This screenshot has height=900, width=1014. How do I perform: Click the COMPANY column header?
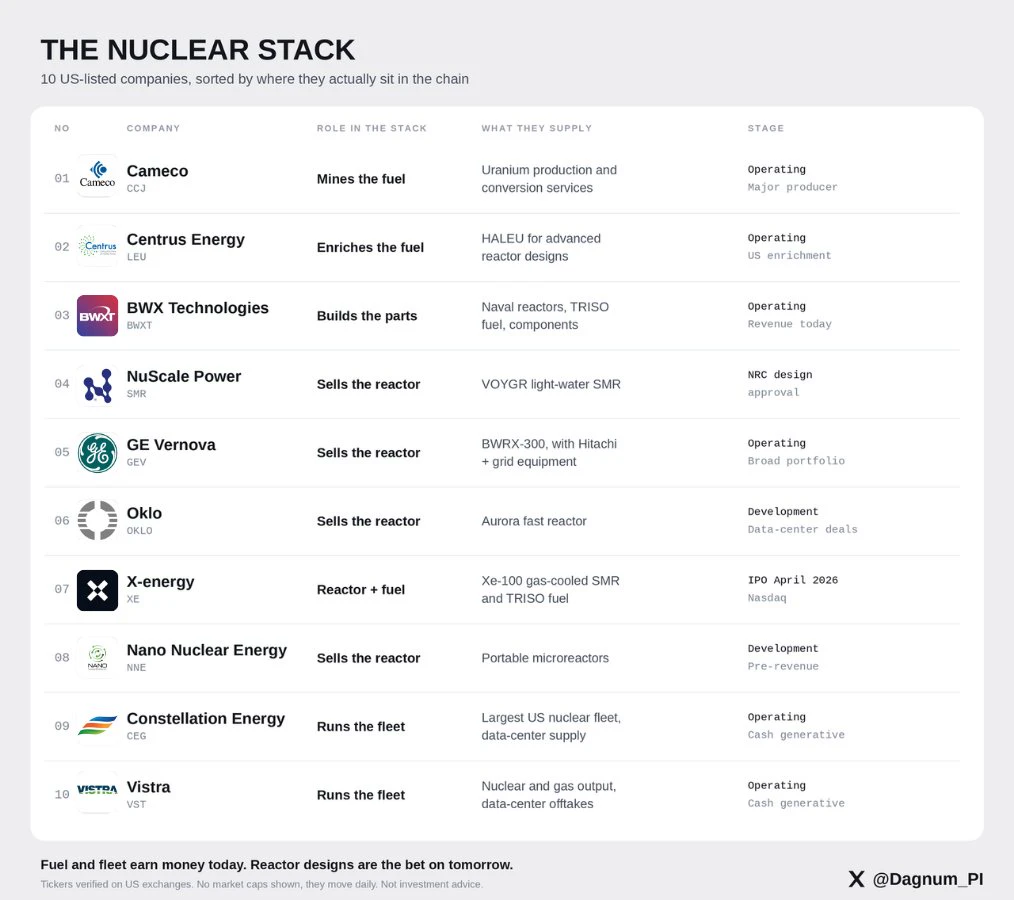pyautogui.click(x=153, y=129)
